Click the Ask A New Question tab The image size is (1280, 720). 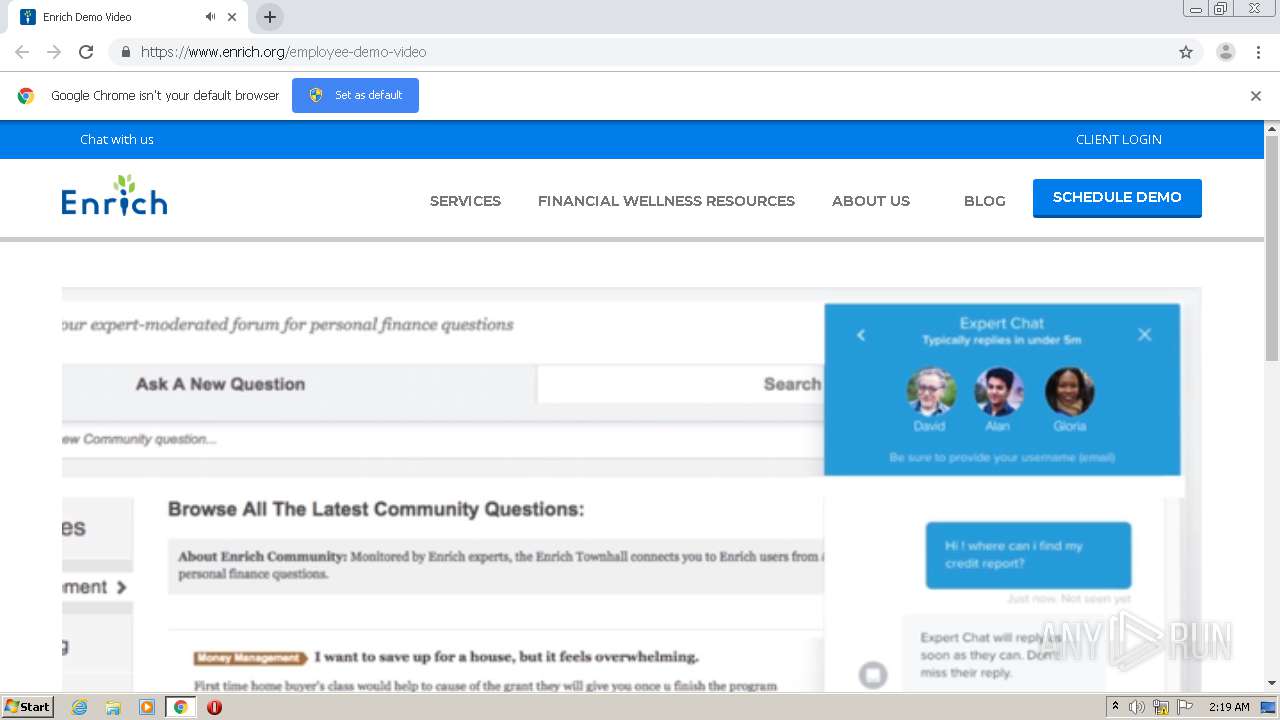click(220, 384)
